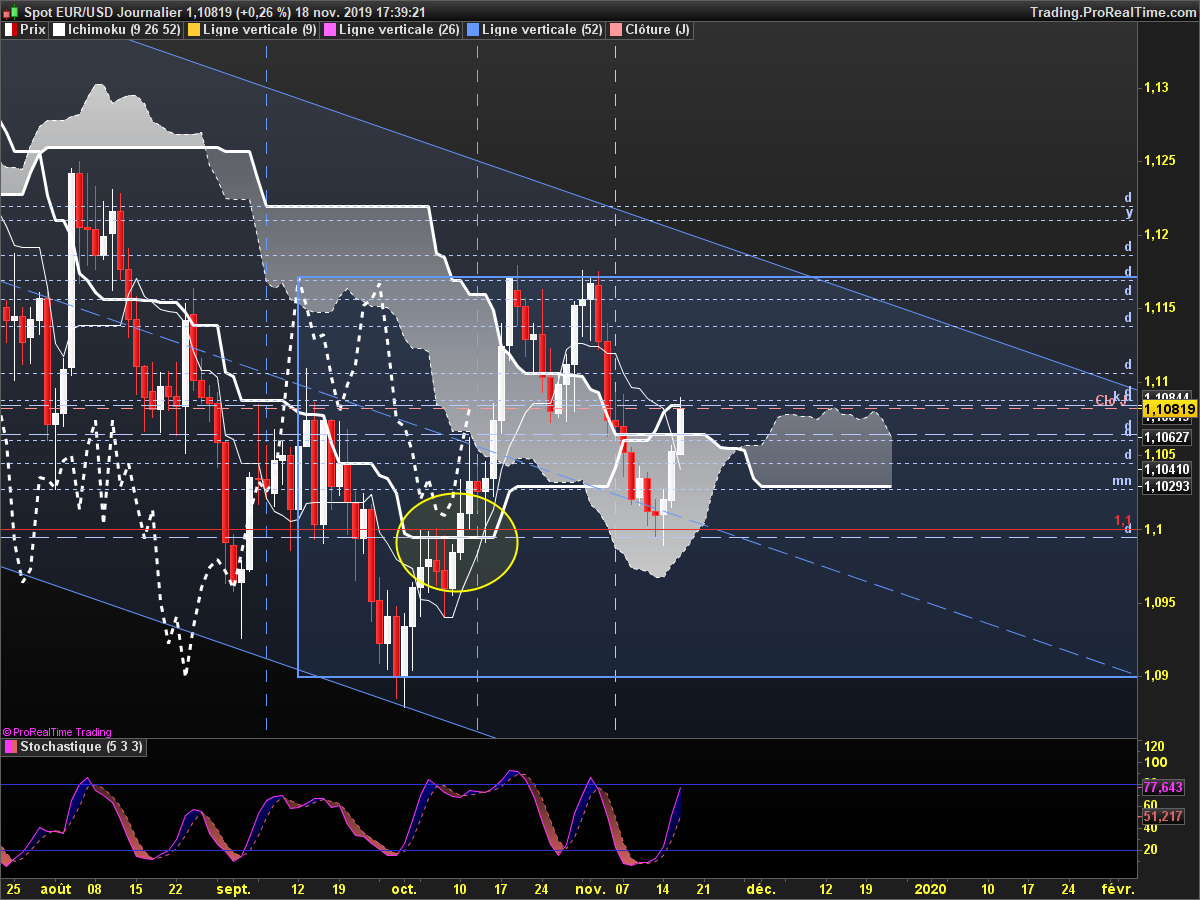Screen dimensions: 1200x900
Task: Click the 1,095 price axis label
Action: point(1160,602)
